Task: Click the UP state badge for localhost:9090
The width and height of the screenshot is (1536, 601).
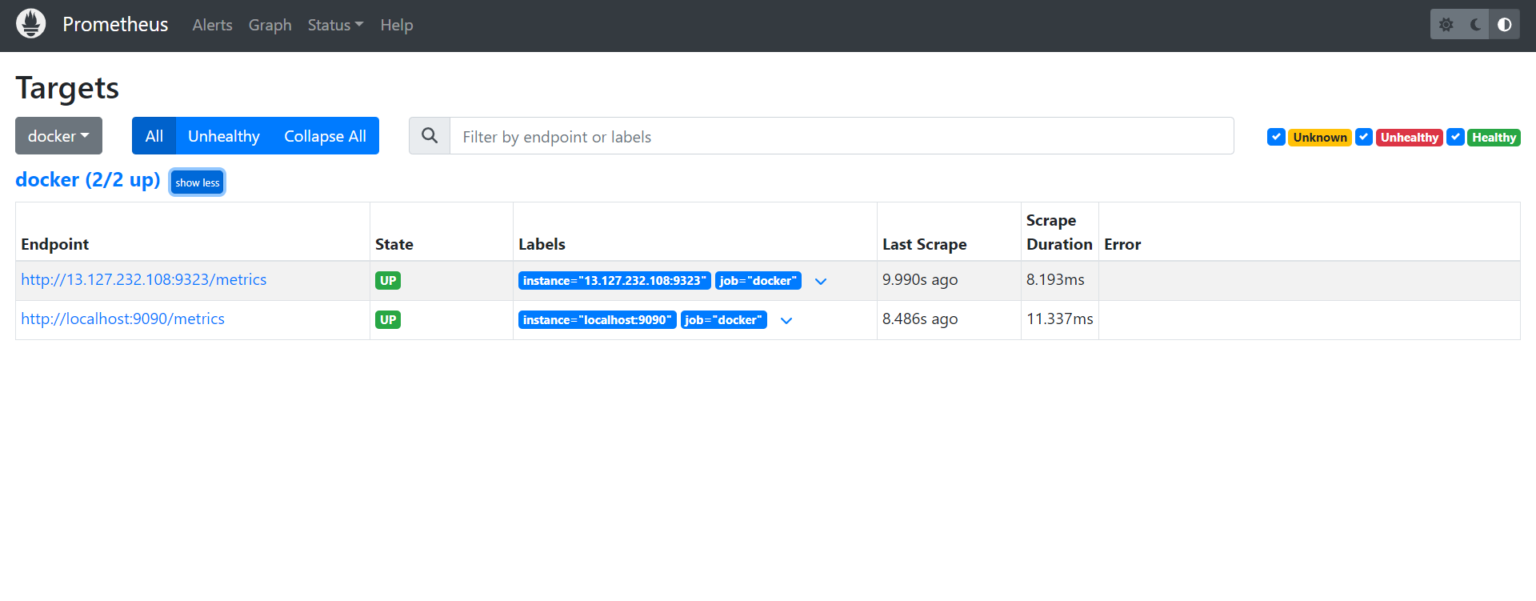Action: (x=387, y=319)
